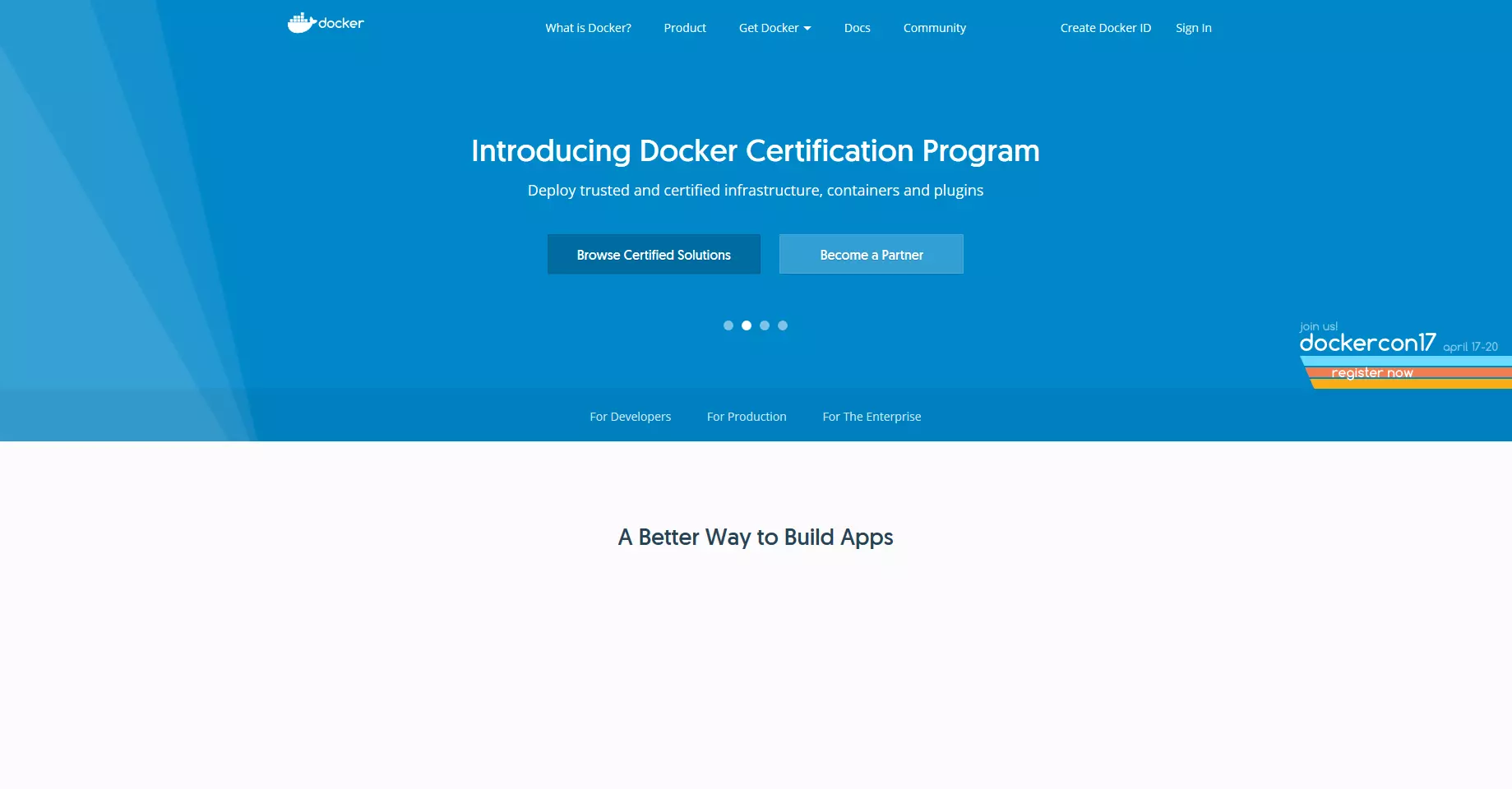Expand the caret arrow beside Get Docker
Image resolution: width=1512 pixels, height=789 pixels.
click(x=807, y=29)
